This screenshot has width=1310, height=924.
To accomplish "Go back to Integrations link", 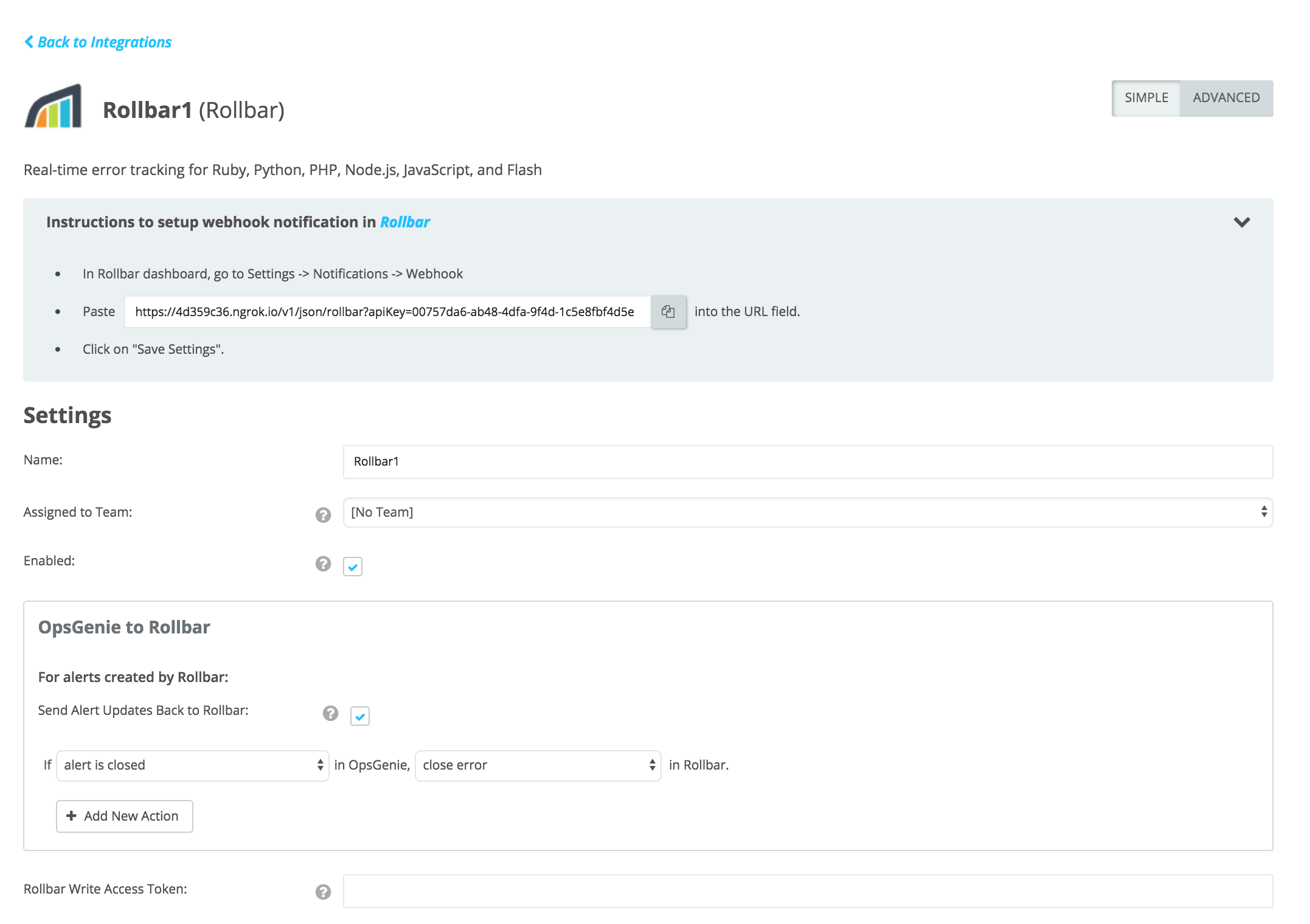I will pos(104,42).
